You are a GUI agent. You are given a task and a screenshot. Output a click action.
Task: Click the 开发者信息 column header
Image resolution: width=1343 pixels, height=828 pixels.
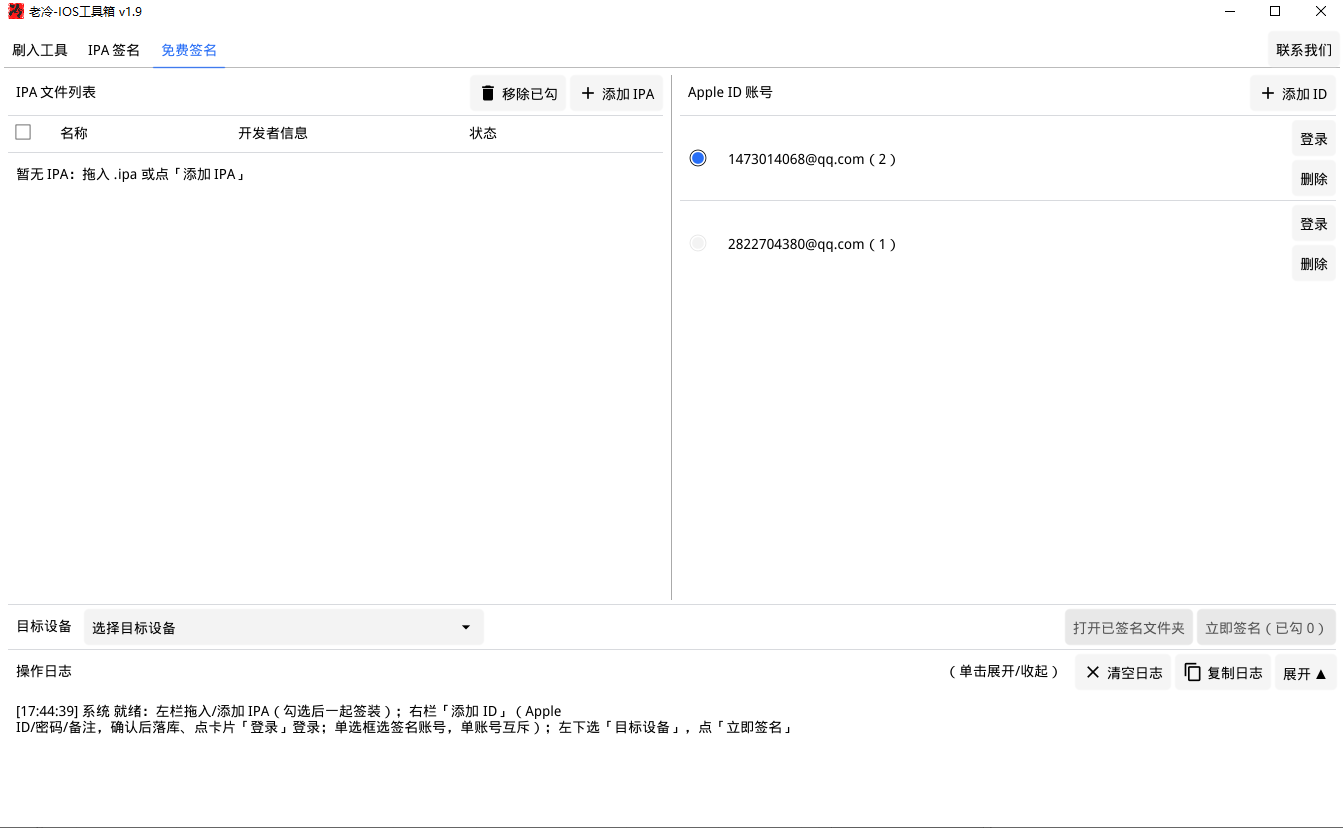pyautogui.click(x=273, y=133)
